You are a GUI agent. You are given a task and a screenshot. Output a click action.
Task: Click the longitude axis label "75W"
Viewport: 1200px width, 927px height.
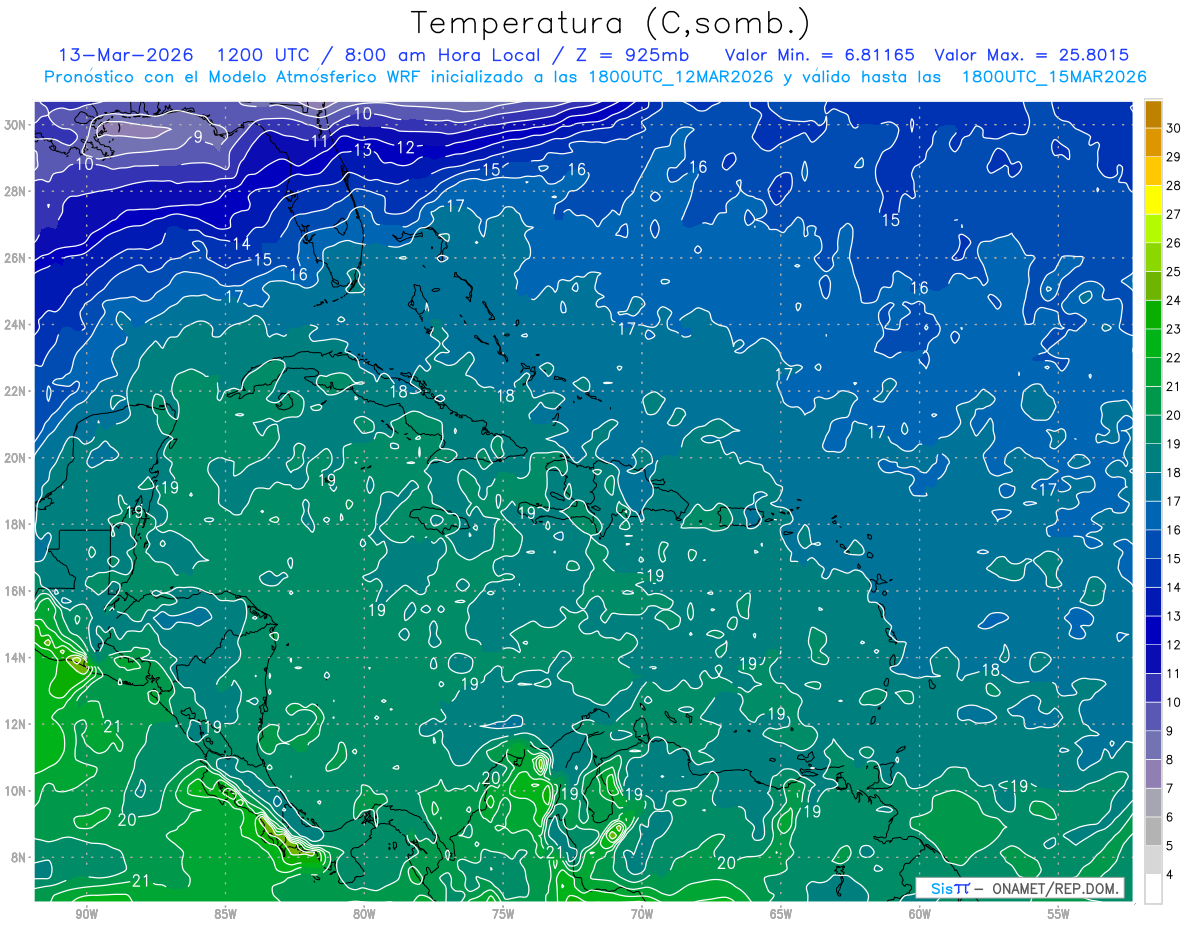tap(503, 914)
